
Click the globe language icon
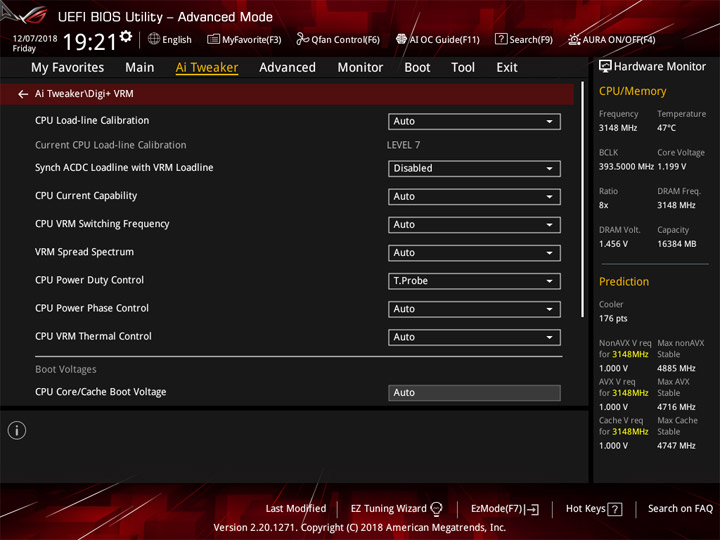[154, 39]
